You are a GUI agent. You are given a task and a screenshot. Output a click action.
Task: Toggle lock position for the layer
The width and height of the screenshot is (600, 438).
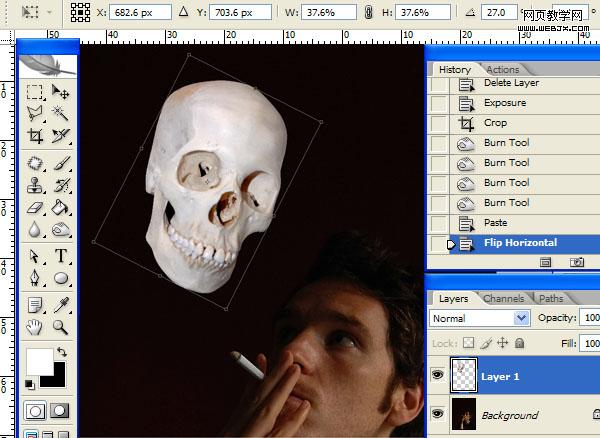(502, 343)
